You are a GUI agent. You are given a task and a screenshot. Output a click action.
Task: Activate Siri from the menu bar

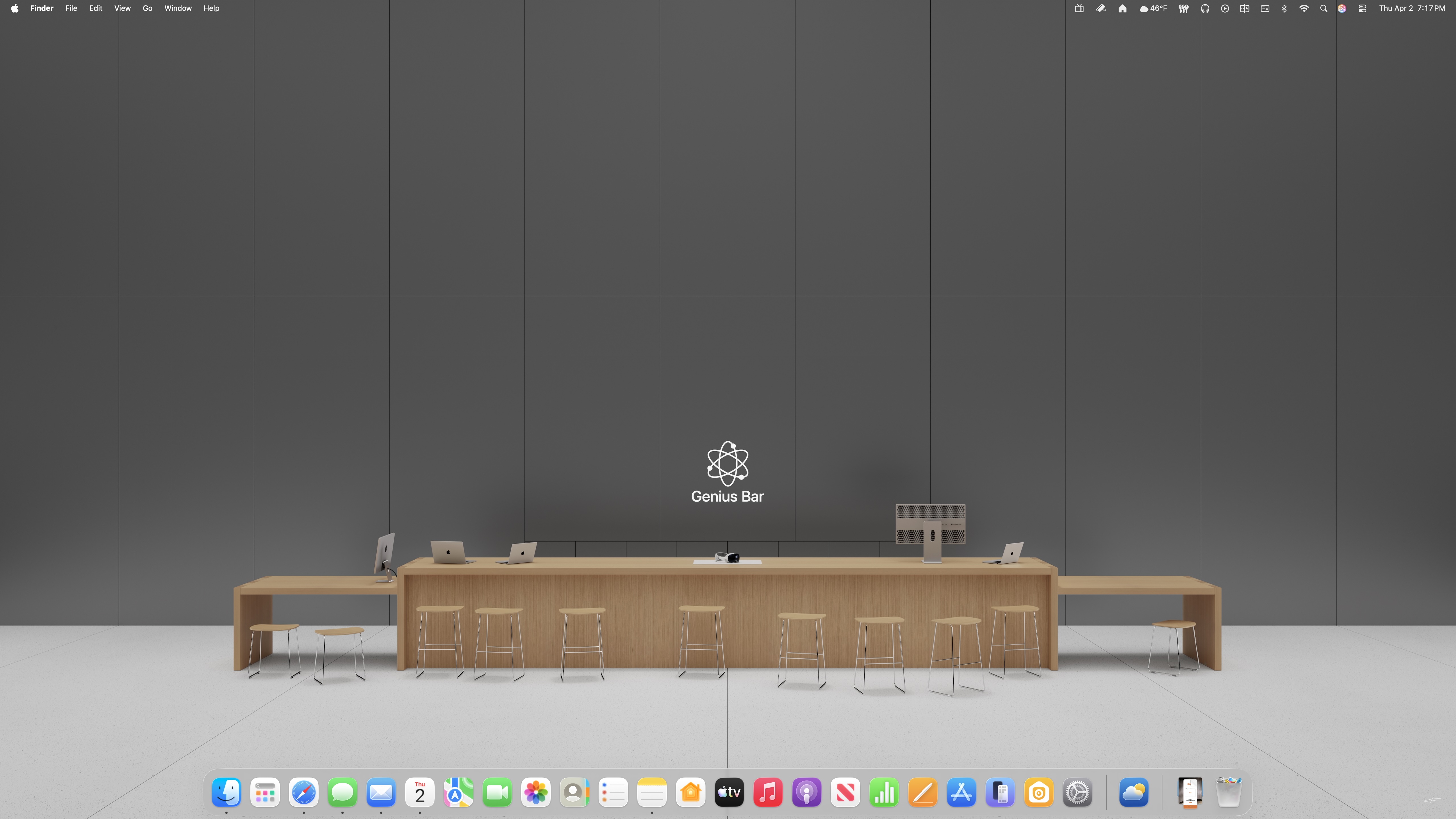pyautogui.click(x=1342, y=9)
